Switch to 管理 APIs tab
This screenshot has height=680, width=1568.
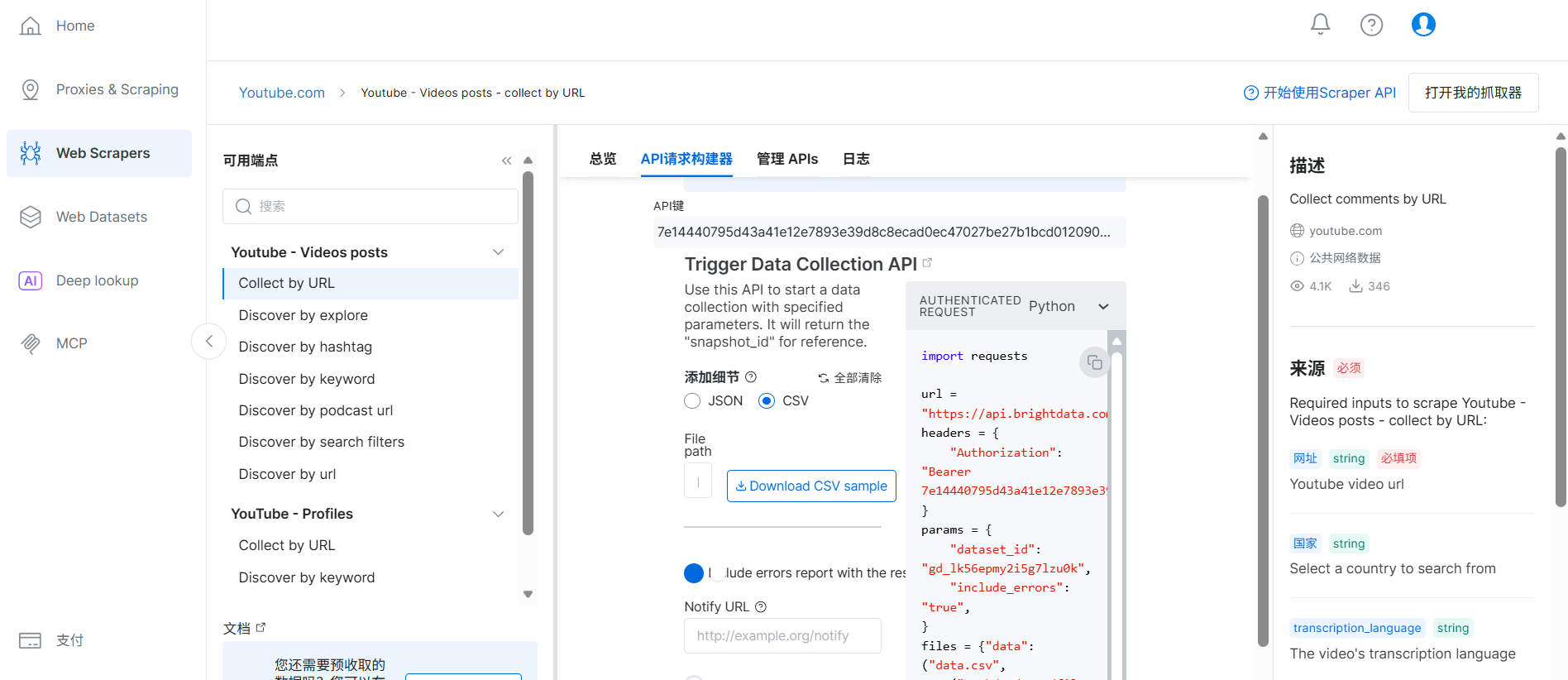787,159
